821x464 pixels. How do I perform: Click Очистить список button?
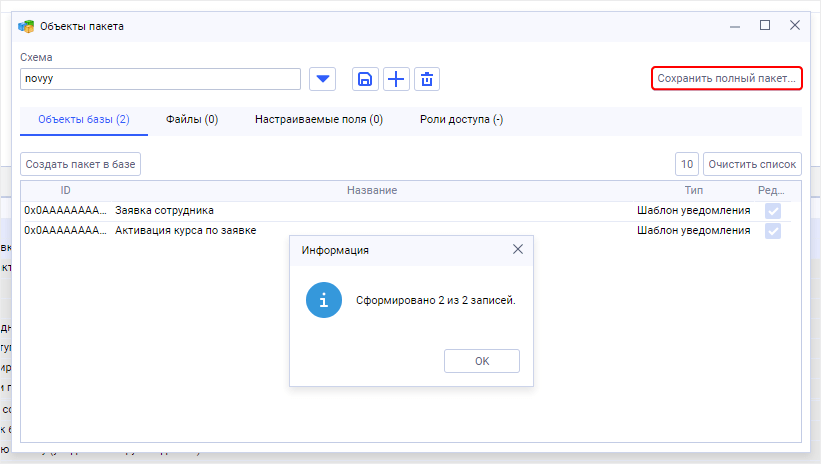click(752, 164)
